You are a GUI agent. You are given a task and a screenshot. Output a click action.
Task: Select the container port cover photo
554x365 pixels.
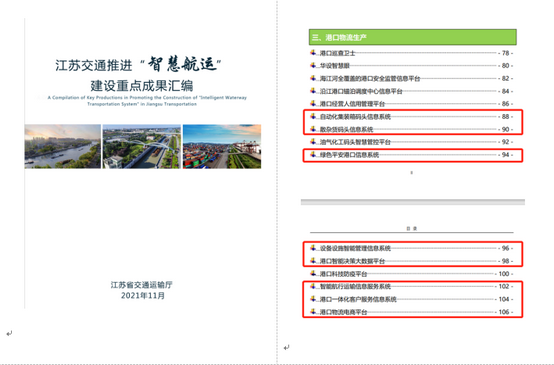(222, 146)
